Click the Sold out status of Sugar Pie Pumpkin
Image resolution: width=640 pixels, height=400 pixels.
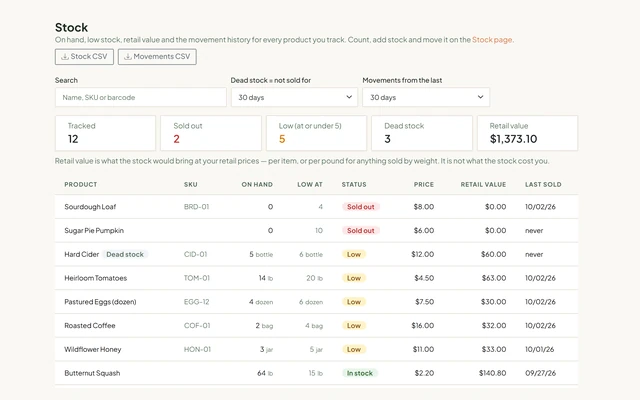pos(361,231)
